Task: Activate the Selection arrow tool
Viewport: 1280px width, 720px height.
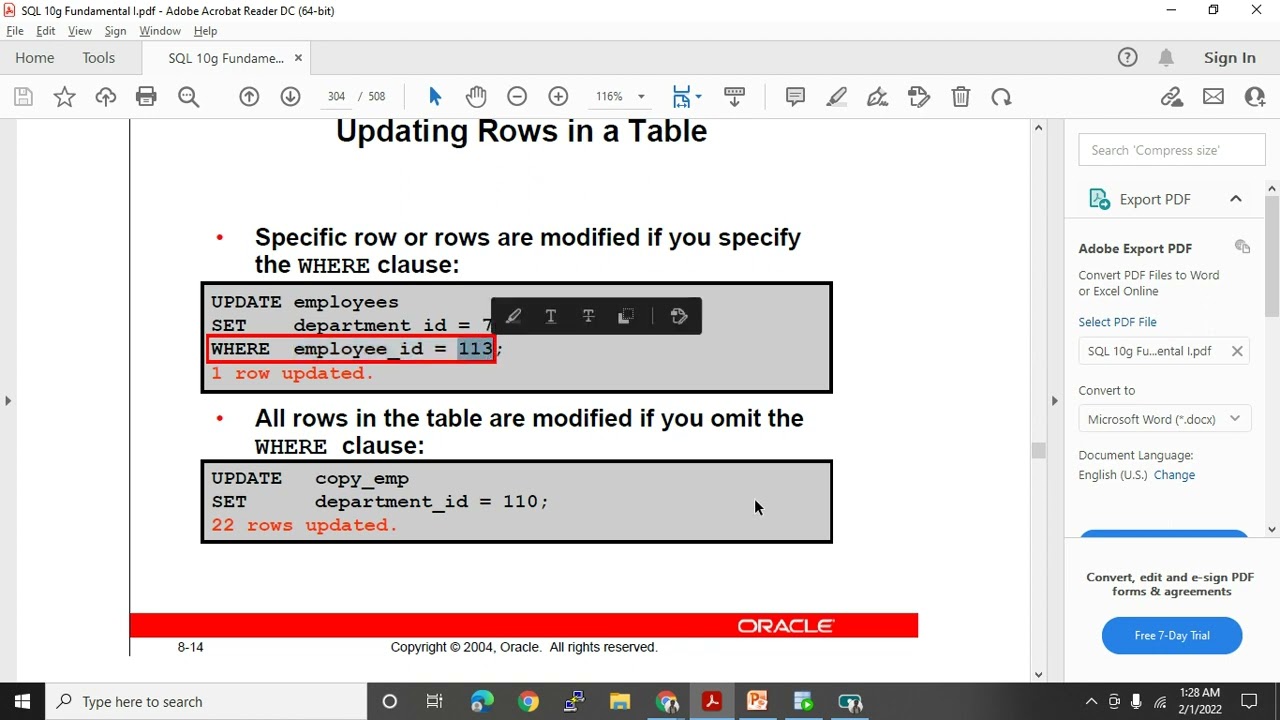Action: point(435,97)
